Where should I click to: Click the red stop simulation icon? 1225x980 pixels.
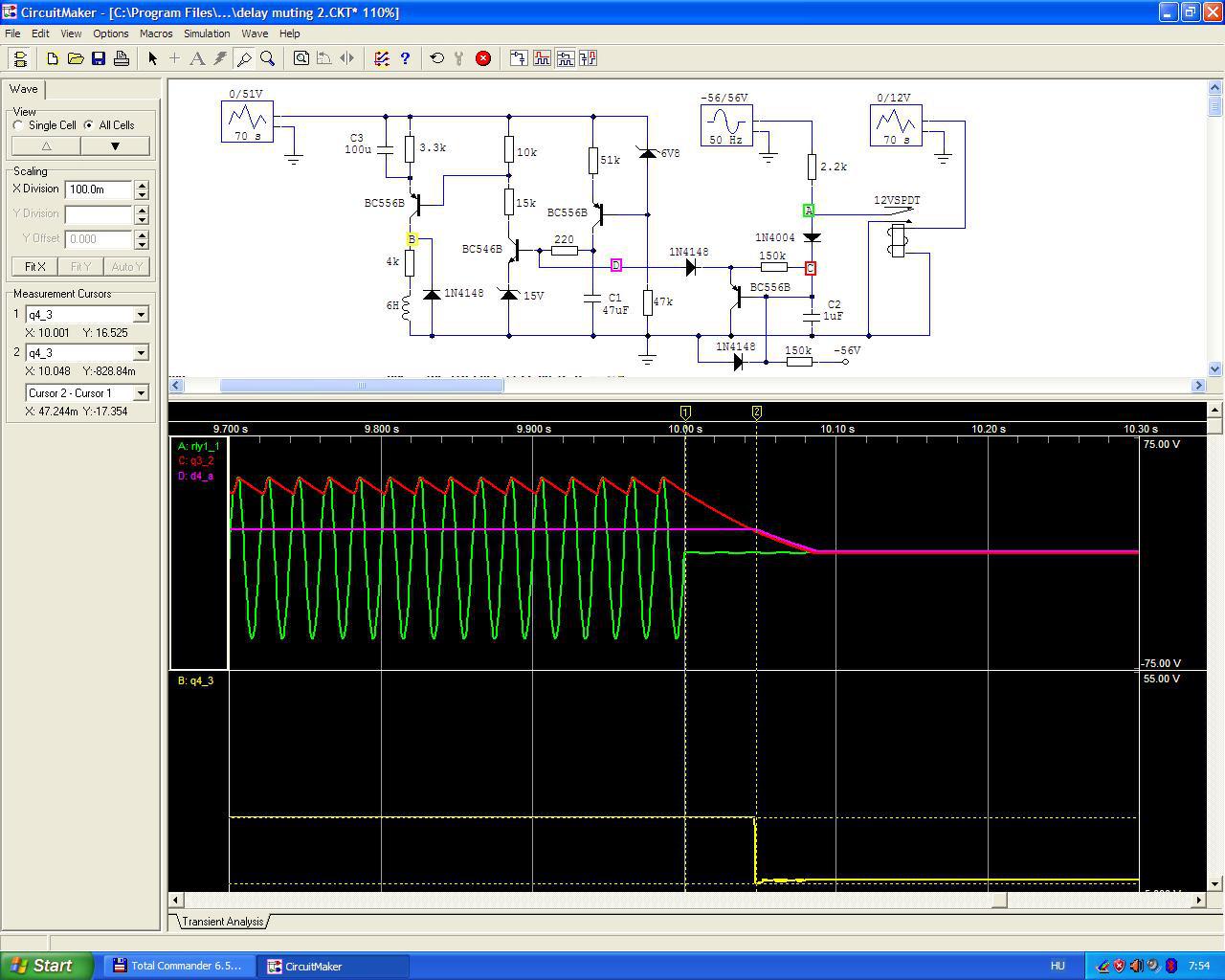coord(483,58)
